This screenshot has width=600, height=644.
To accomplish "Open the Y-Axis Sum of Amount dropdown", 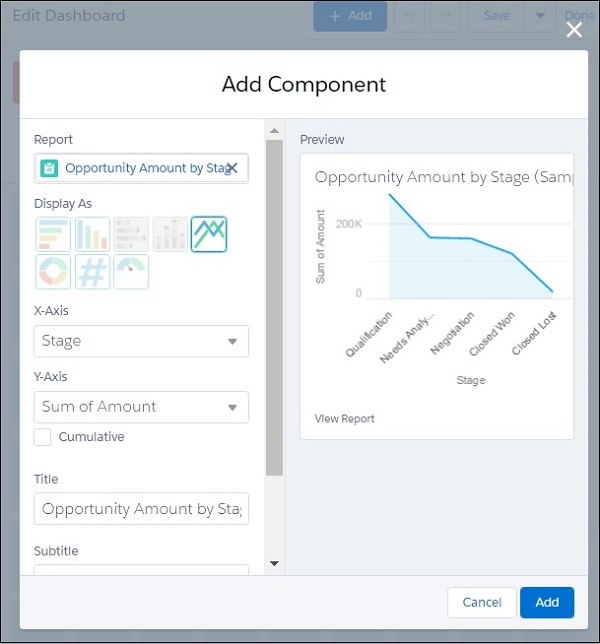I will tap(141, 407).
